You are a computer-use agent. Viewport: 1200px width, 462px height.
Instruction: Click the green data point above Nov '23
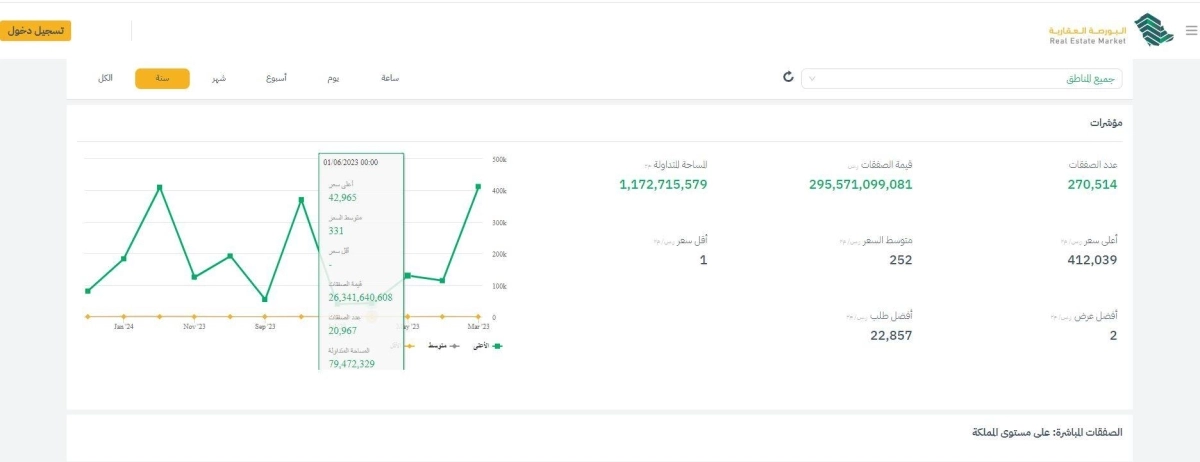tap(194, 277)
